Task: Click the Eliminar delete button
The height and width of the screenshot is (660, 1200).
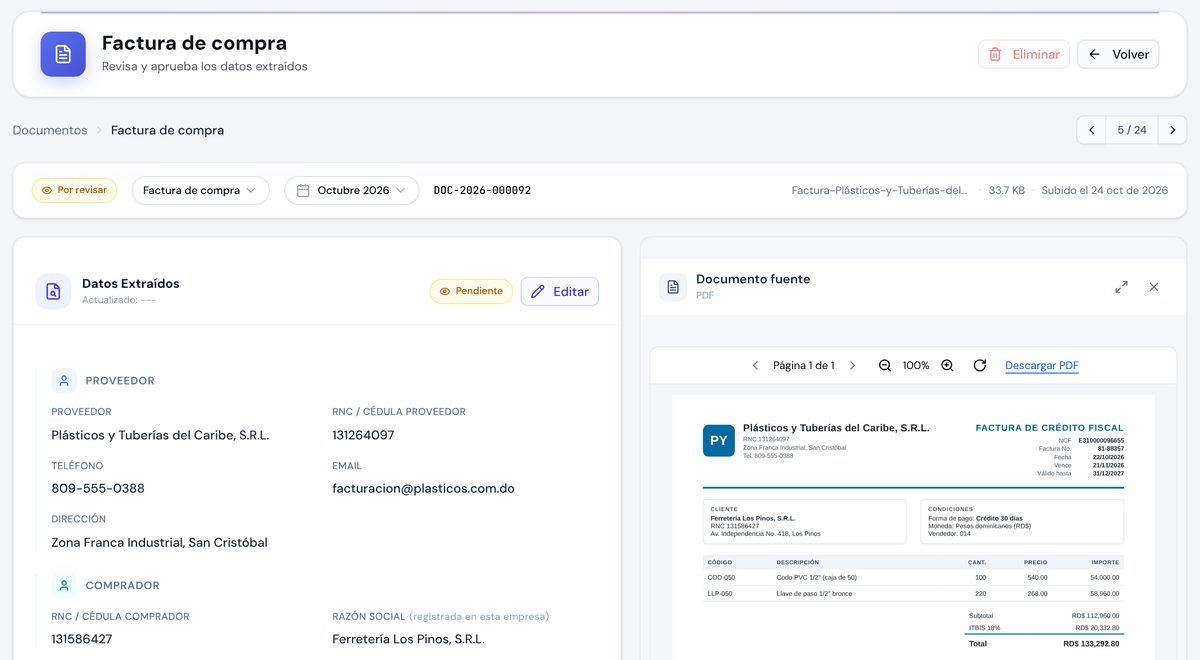Action: tap(1024, 54)
